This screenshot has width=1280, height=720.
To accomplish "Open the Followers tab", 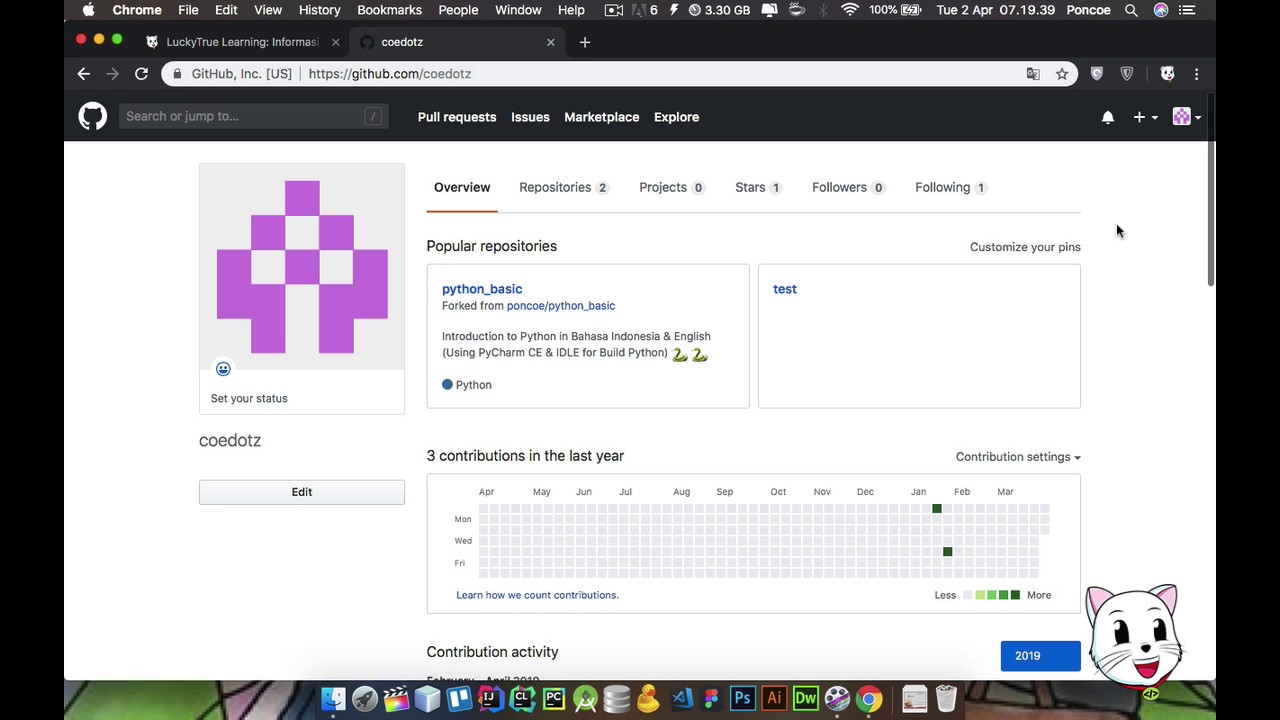I will pos(848,187).
